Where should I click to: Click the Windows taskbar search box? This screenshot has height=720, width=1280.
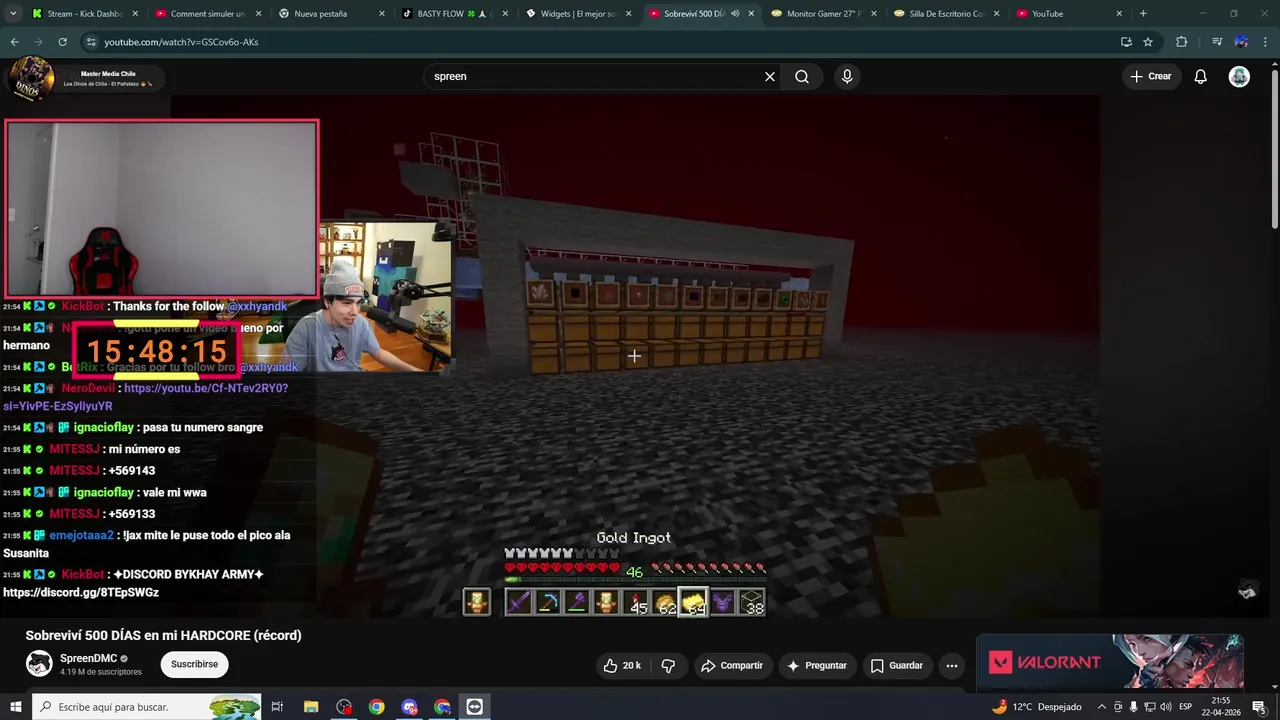click(147, 707)
